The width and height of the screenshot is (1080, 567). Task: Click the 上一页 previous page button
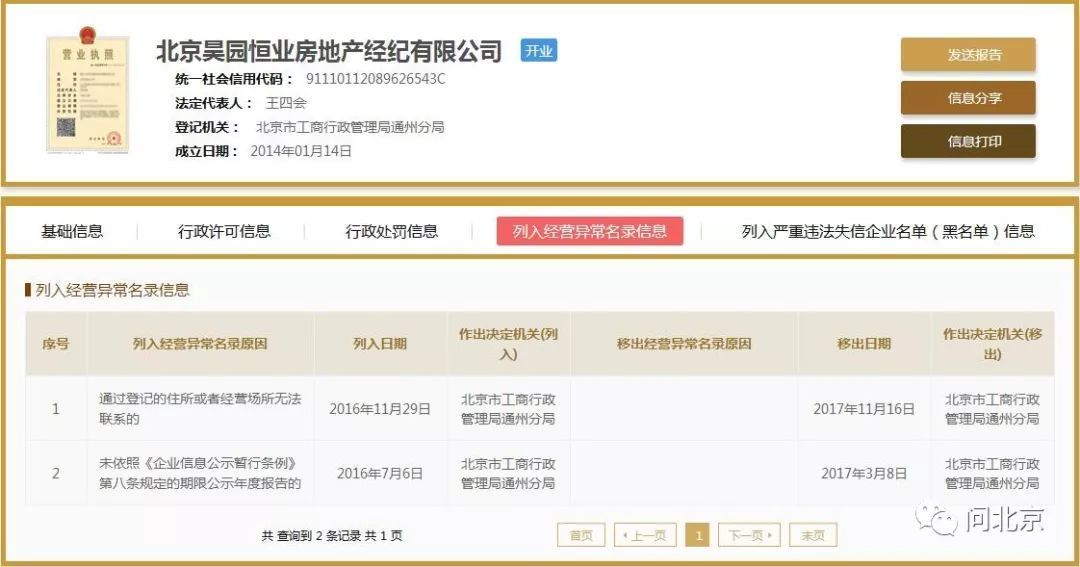coord(645,536)
